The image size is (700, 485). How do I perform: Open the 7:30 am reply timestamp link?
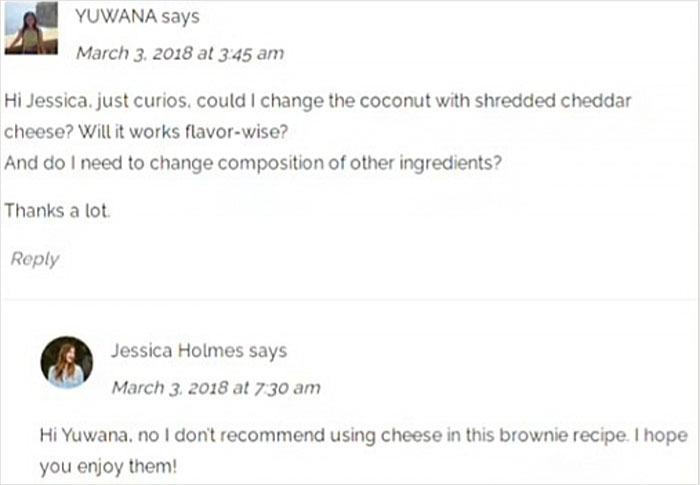click(x=216, y=388)
